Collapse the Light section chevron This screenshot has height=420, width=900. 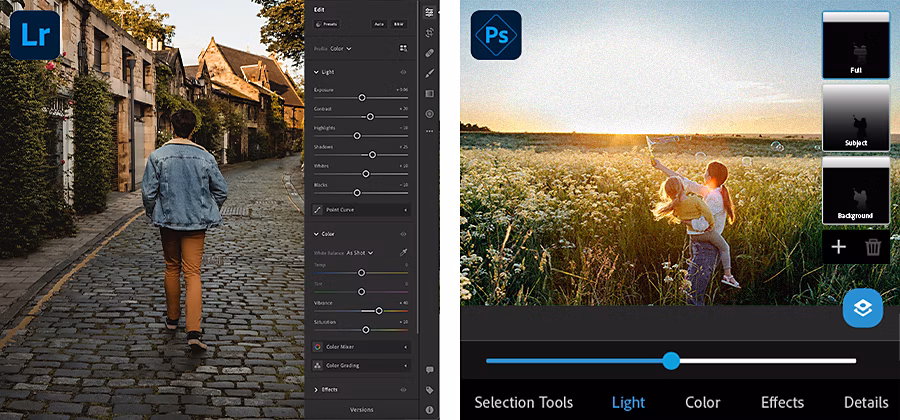(316, 72)
